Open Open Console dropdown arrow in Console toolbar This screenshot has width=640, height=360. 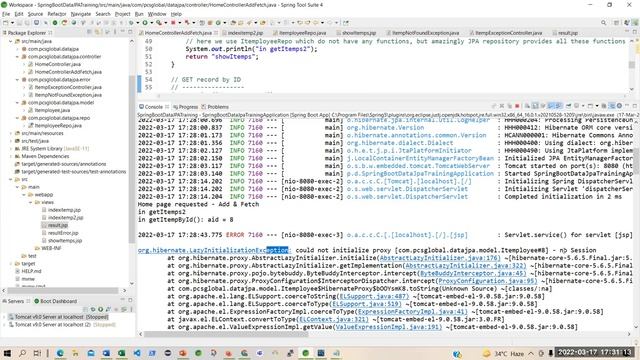pos(597,106)
